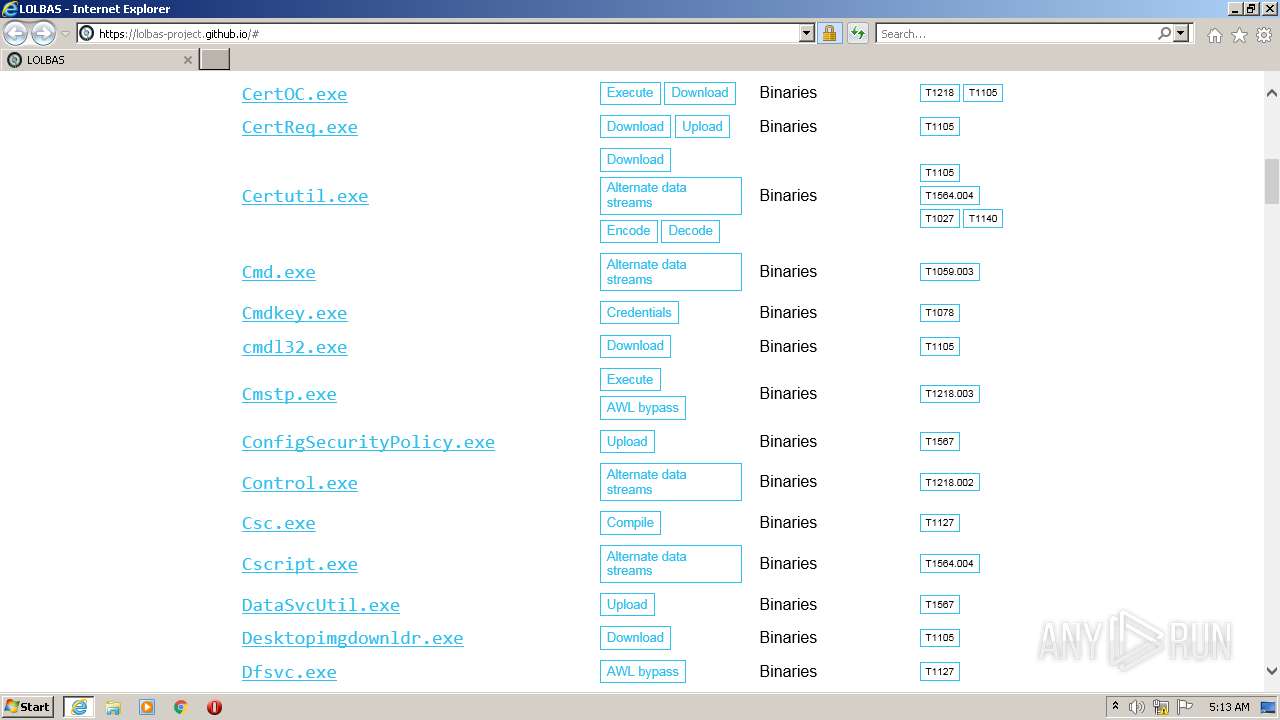
Task: Click the T1564.004 tag for Certutil.exe
Action: [x=950, y=196]
